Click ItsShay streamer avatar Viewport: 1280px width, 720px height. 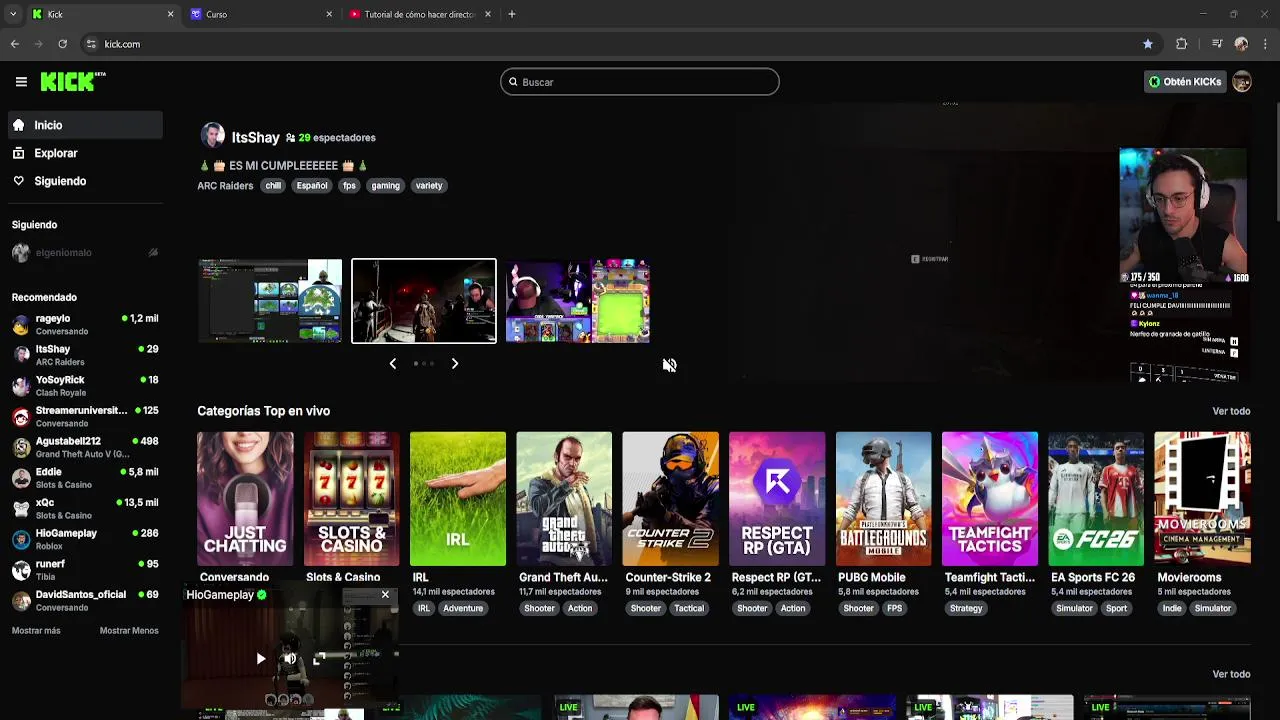212,136
